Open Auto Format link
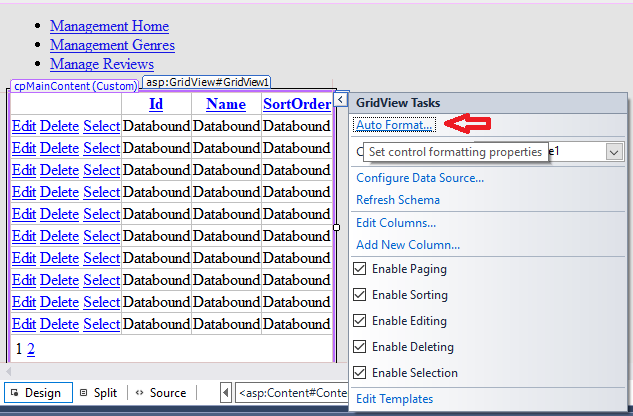Viewport: 633px width, 416px height. (x=394, y=125)
